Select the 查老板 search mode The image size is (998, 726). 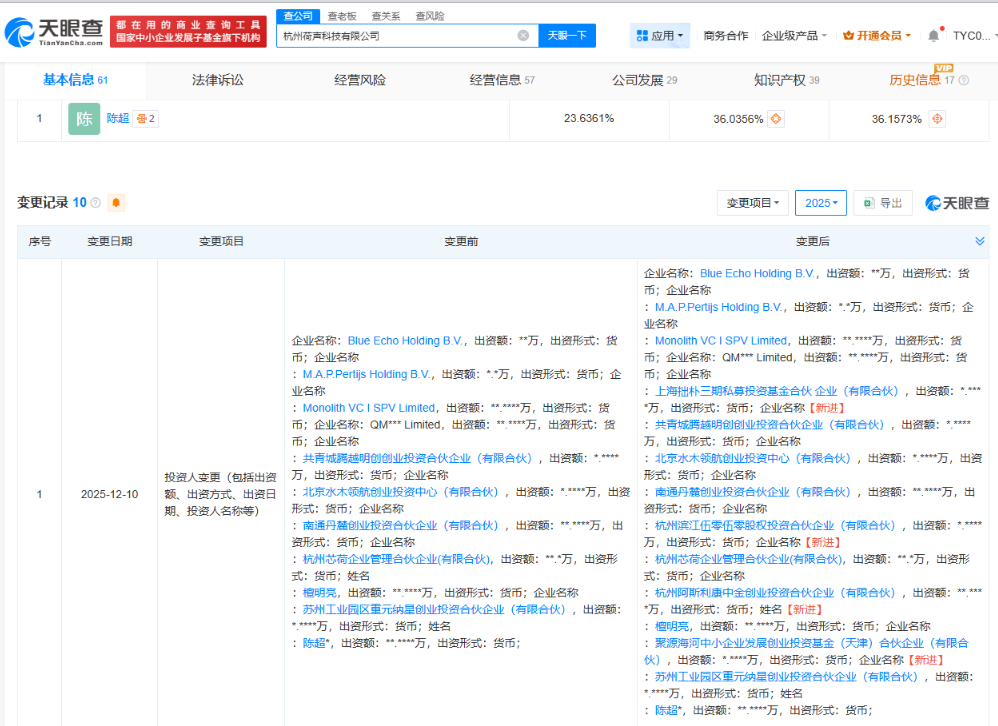coord(341,16)
